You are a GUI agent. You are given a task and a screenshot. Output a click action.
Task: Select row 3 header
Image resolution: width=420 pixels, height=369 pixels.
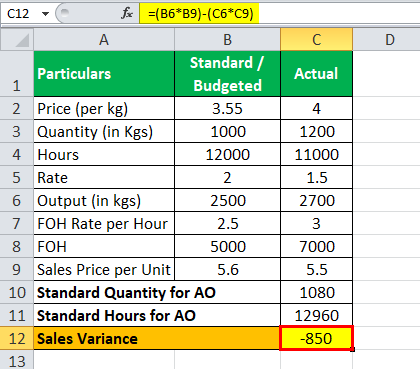[17, 131]
